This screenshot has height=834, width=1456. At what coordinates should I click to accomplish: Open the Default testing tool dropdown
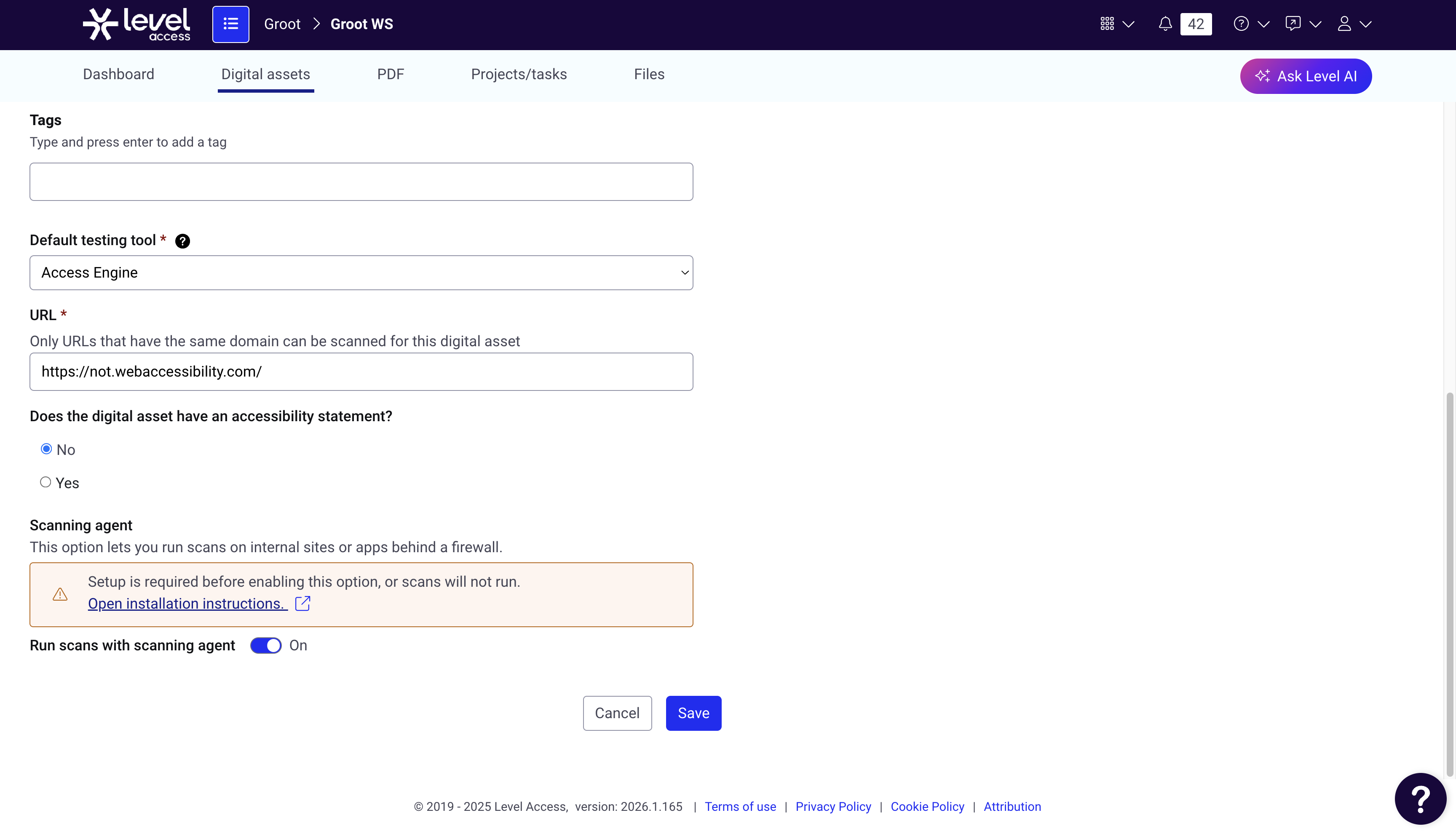coord(361,273)
